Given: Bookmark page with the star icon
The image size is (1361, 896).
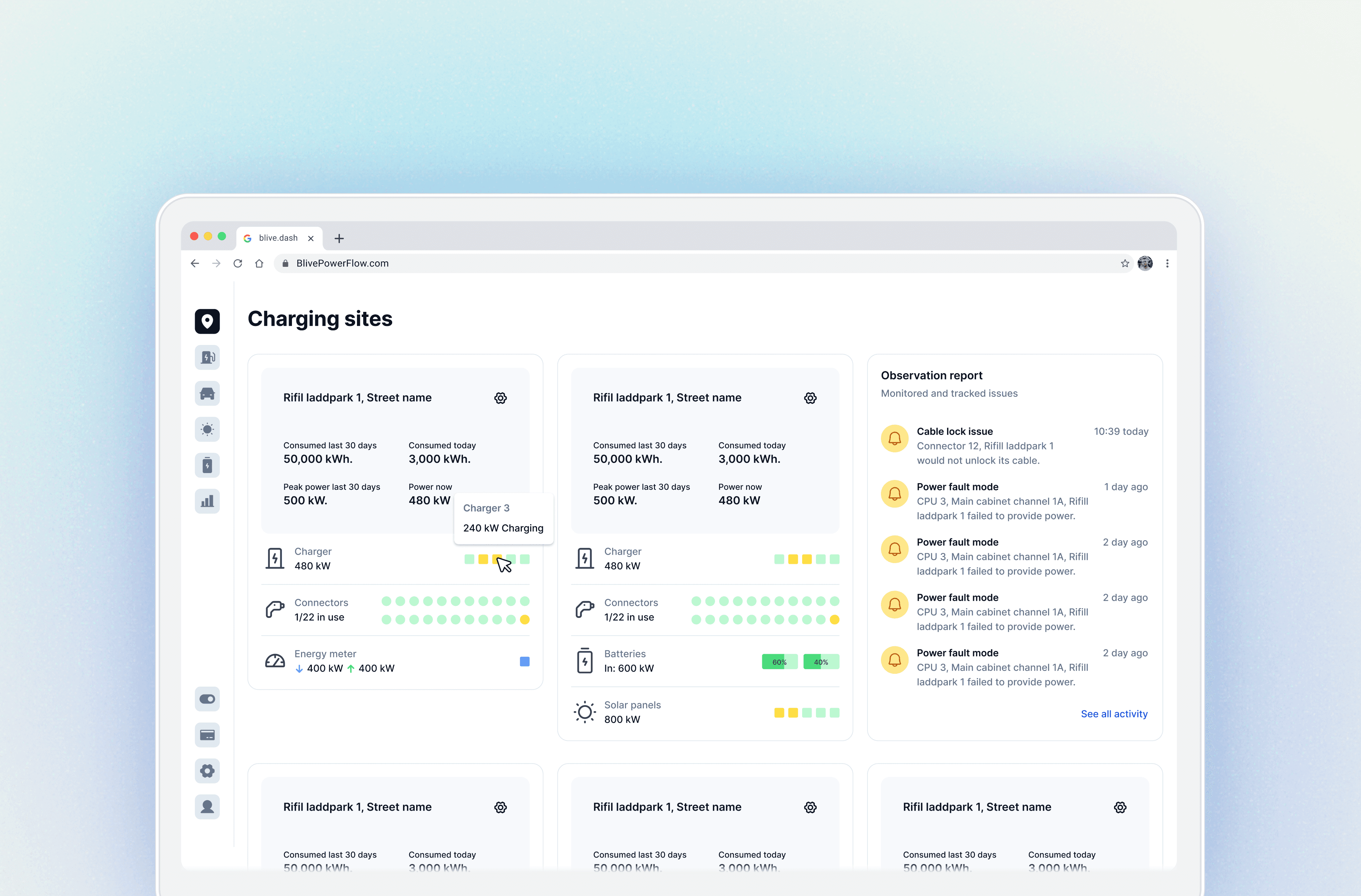Looking at the screenshot, I should pos(1124,264).
